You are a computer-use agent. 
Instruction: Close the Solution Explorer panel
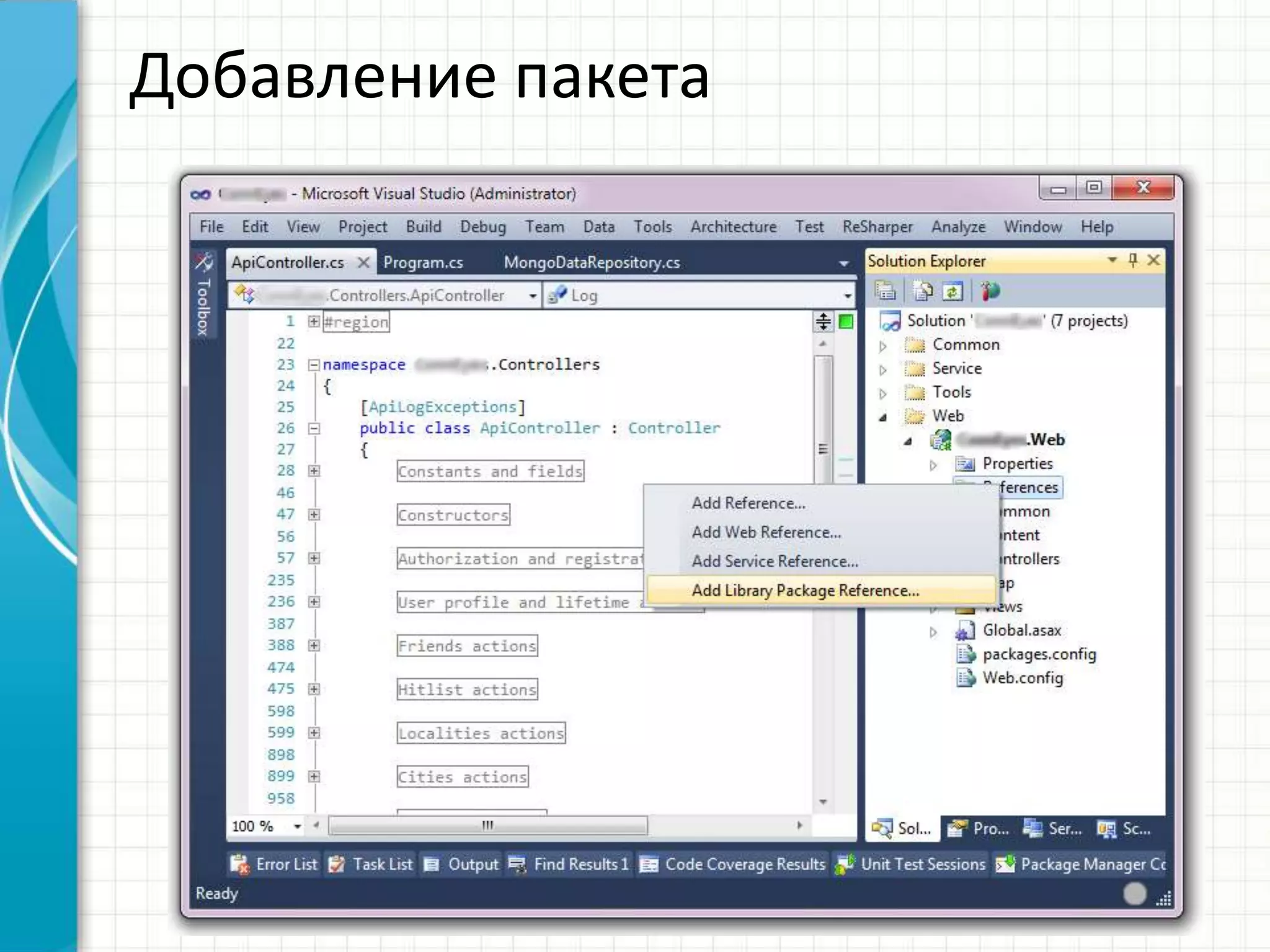pyautogui.click(x=1153, y=260)
